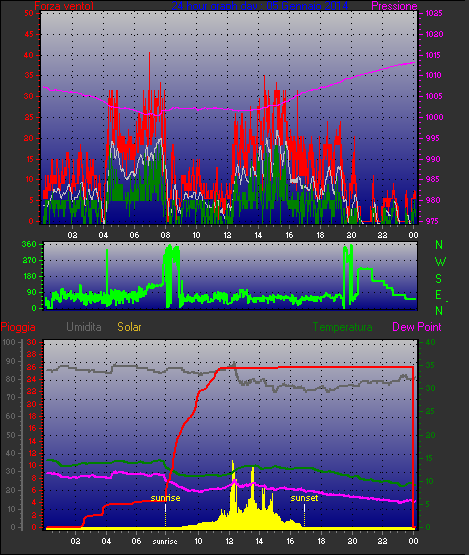Click the 'Pioggia' rain legend label
The width and height of the screenshot is (469, 555).
tap(18, 327)
